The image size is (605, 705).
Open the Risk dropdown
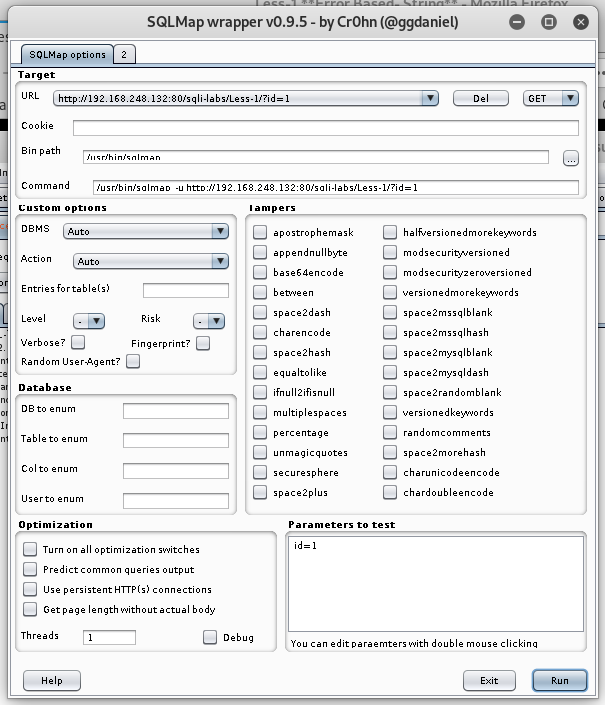coord(209,321)
